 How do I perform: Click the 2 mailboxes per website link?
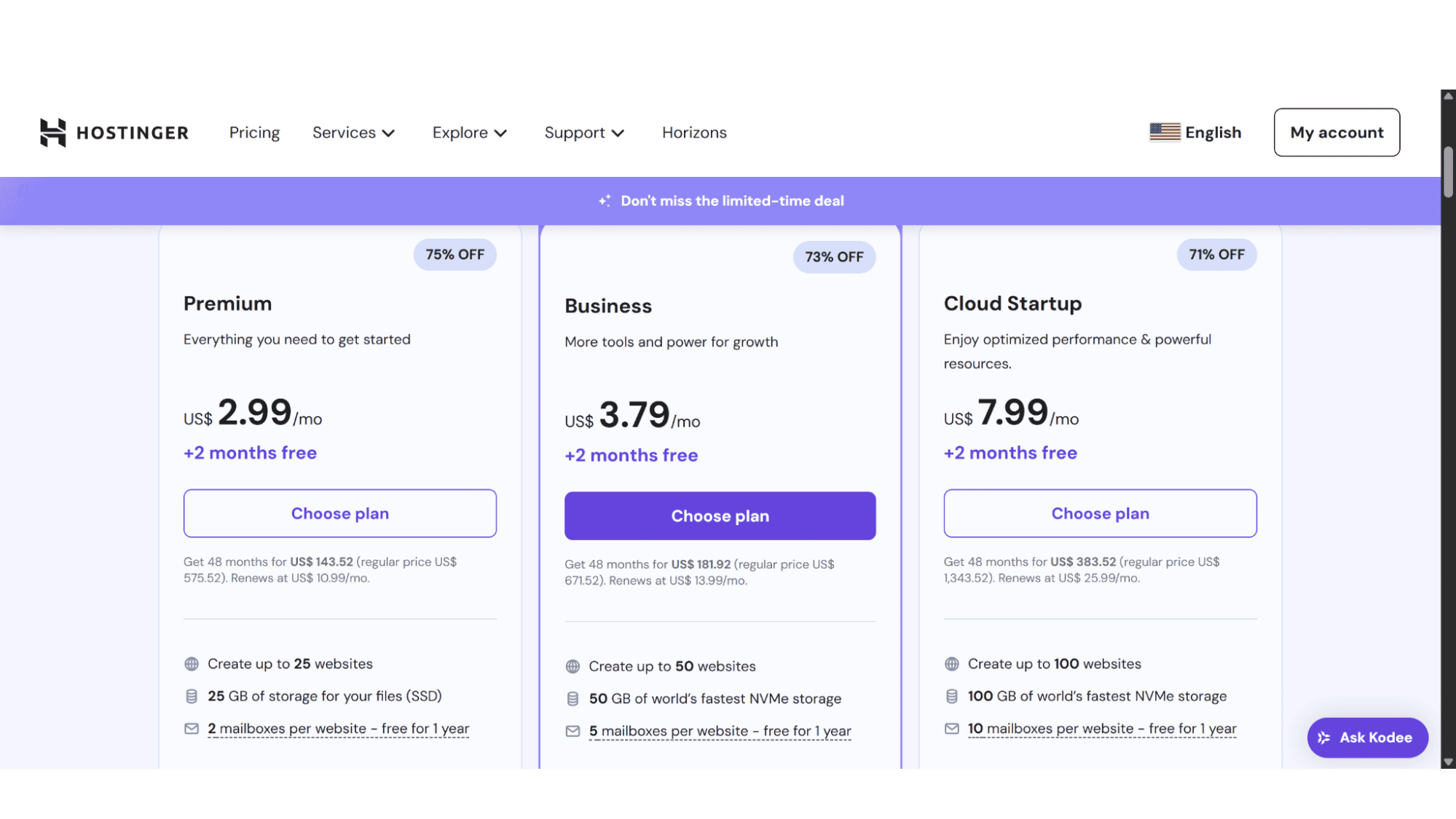click(x=339, y=729)
